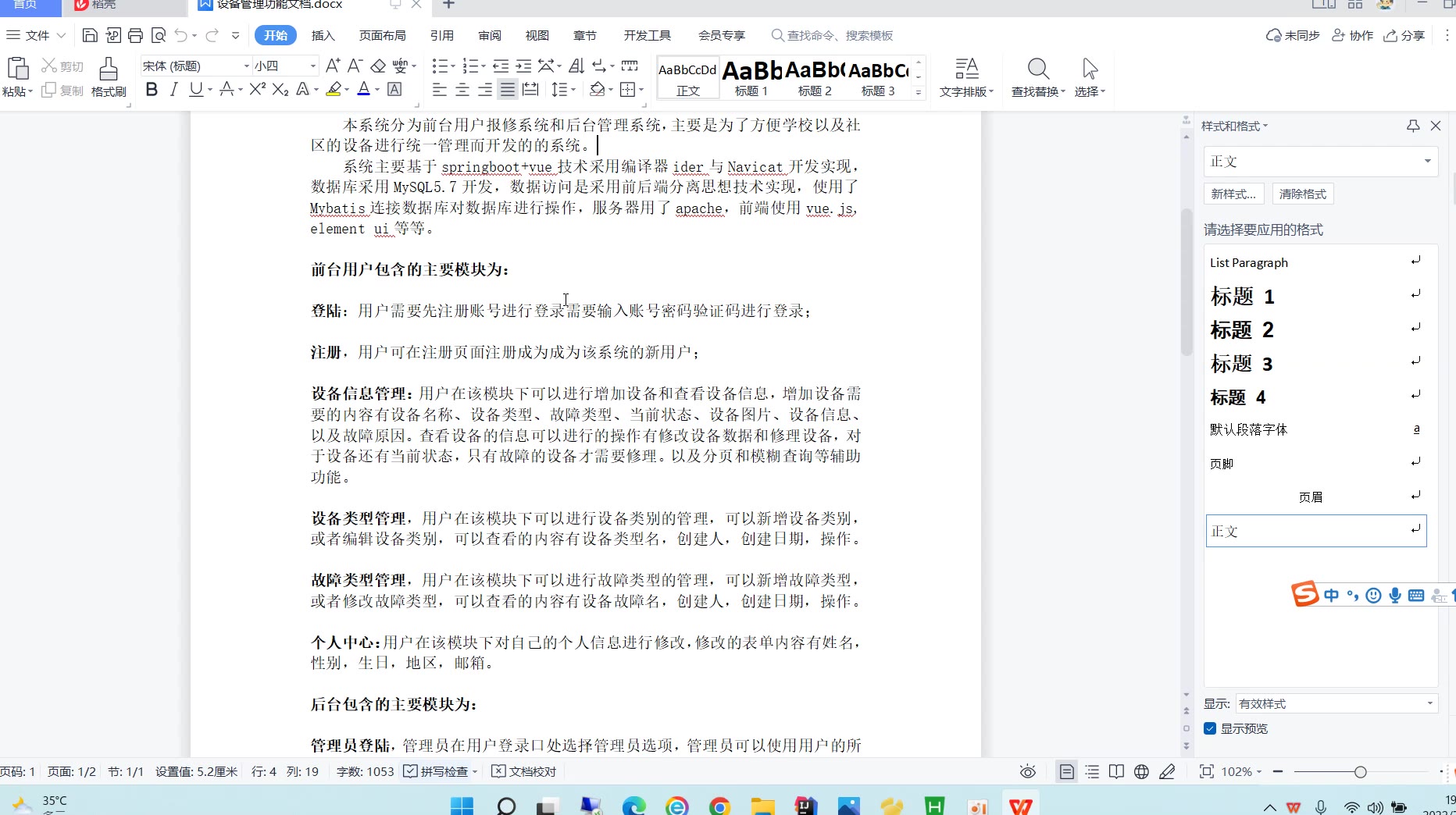
Task: Toggle Page layout view in status bar
Action: [x=1066, y=771]
